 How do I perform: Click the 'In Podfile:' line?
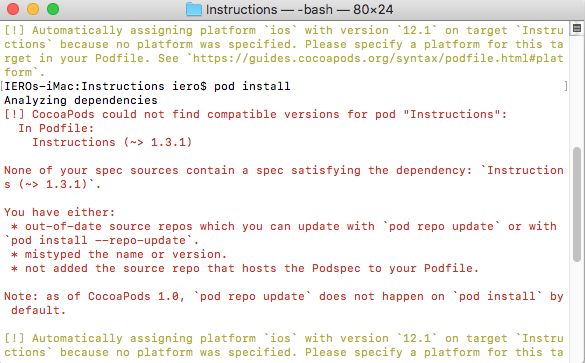click(56, 128)
